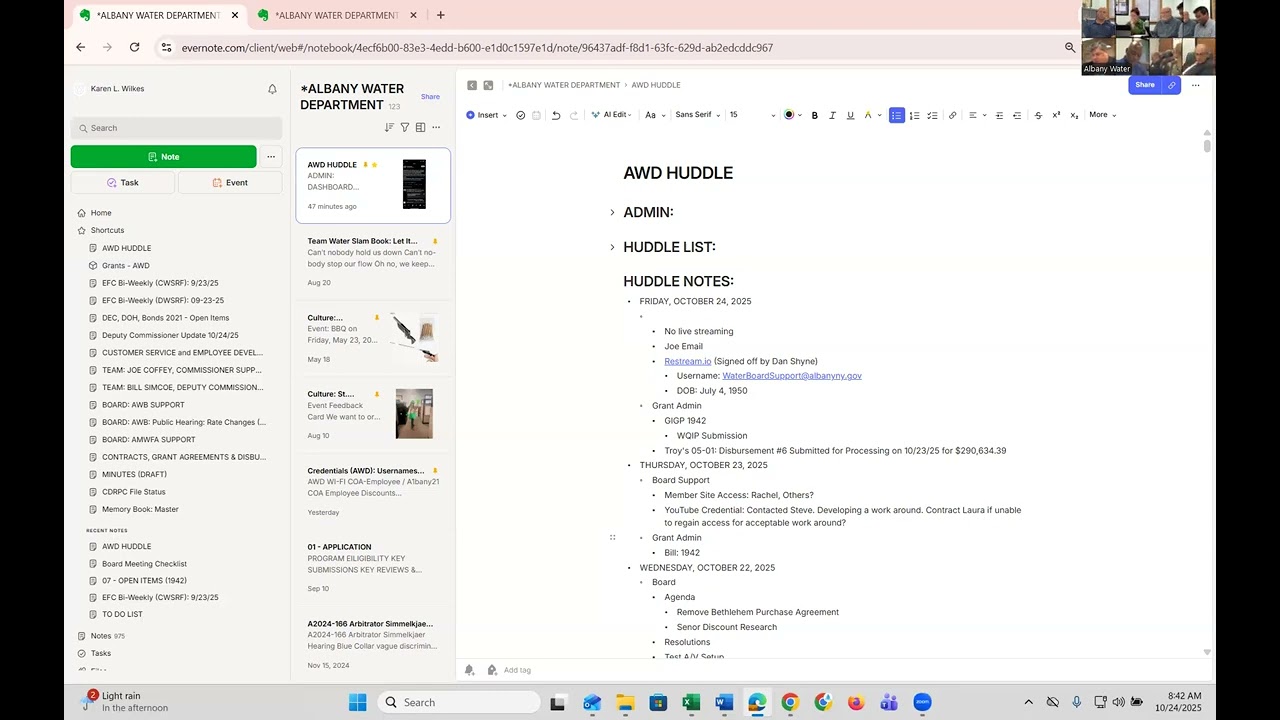Click the tag icon at note bottom

point(492,670)
